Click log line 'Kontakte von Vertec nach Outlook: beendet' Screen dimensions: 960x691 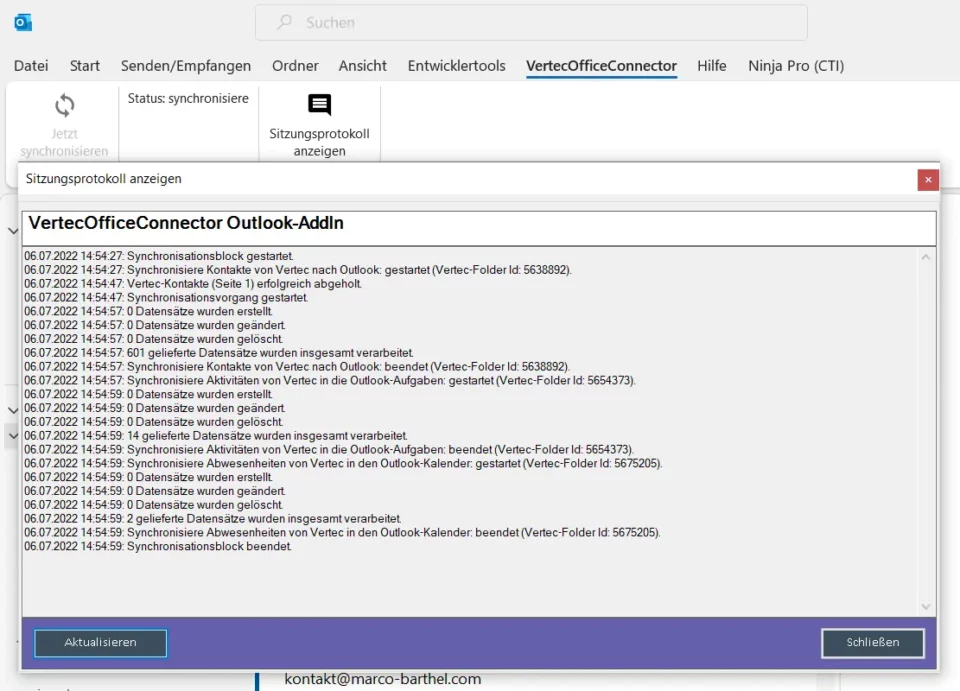tap(297, 367)
